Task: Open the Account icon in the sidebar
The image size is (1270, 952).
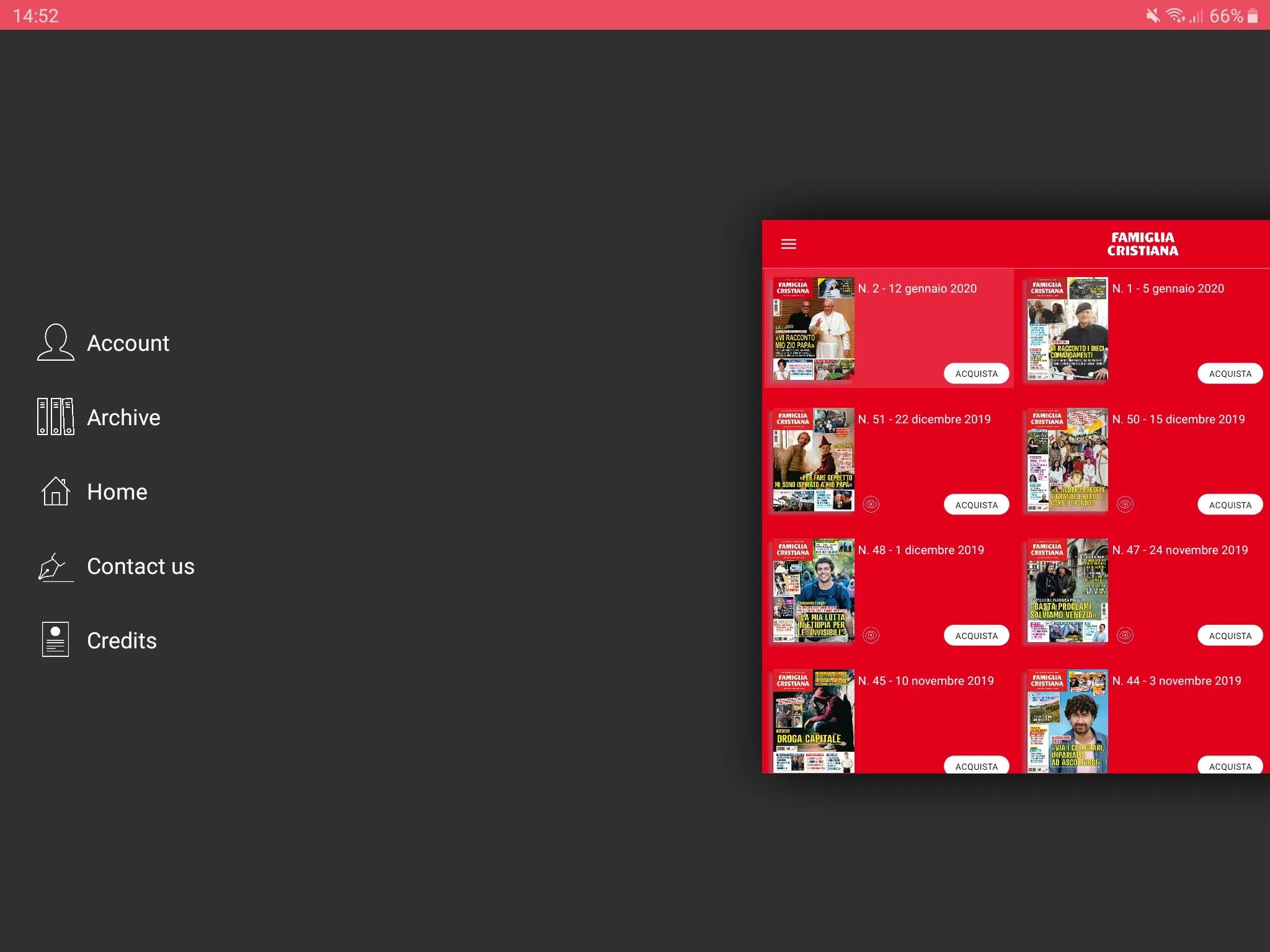Action: (55, 342)
